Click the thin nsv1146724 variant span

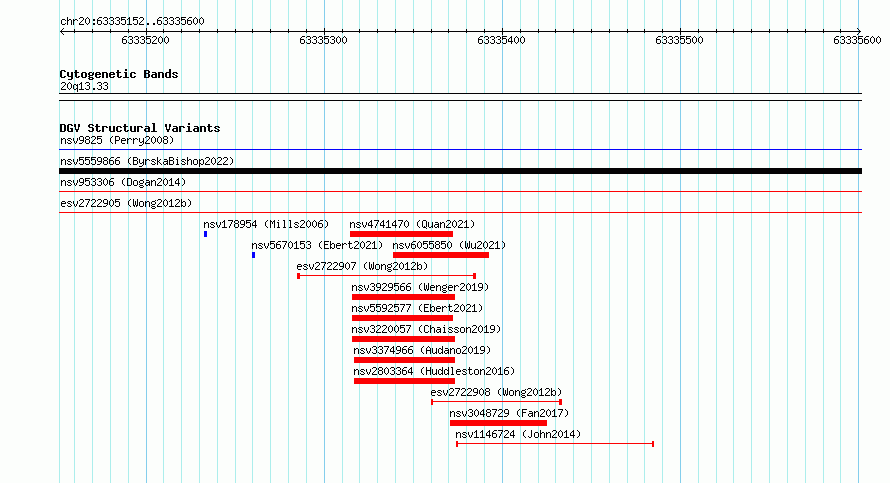coord(555,444)
